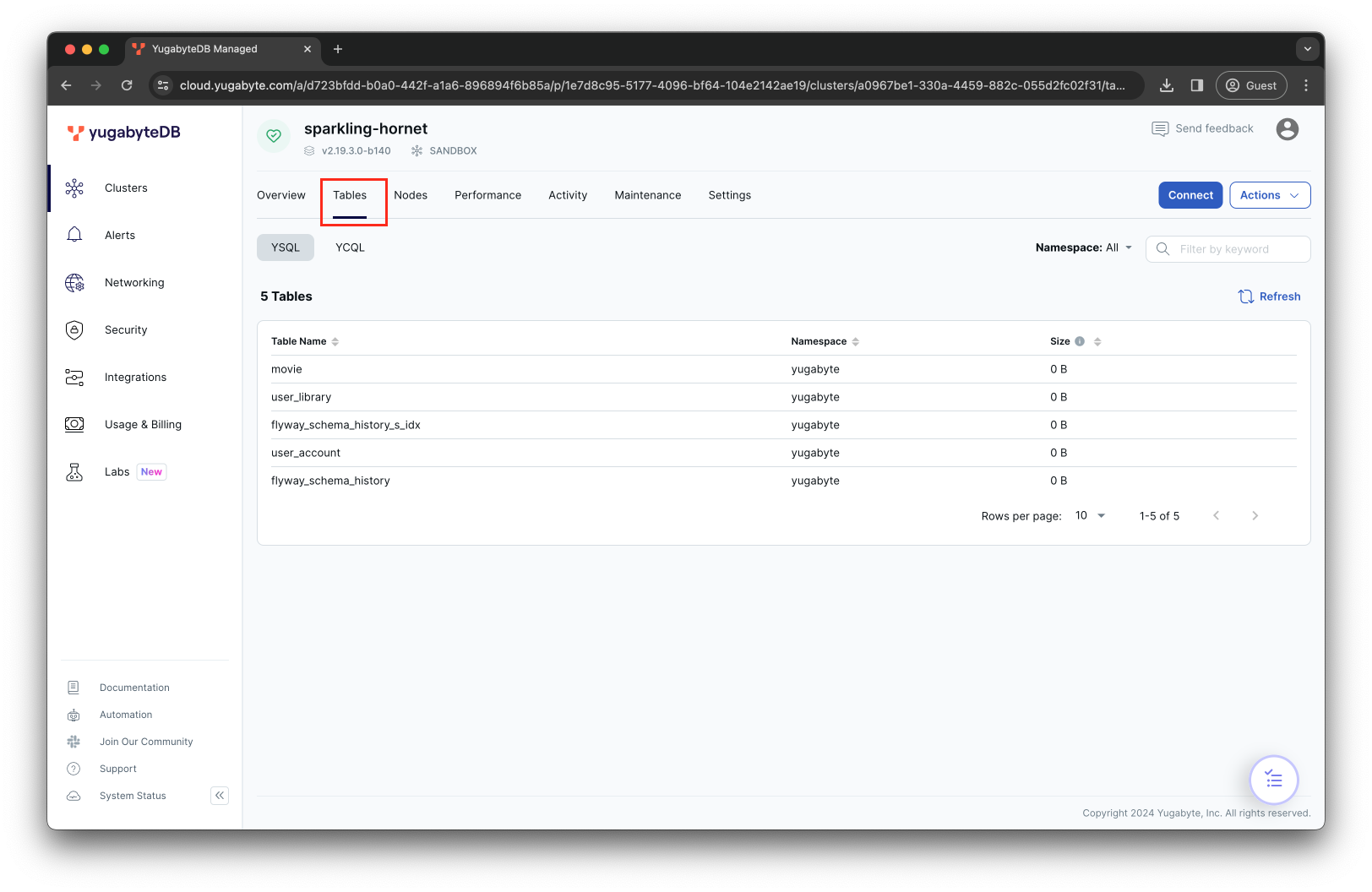The image size is (1372, 892).
Task: Open the Integrations sidebar icon
Action: [74, 377]
